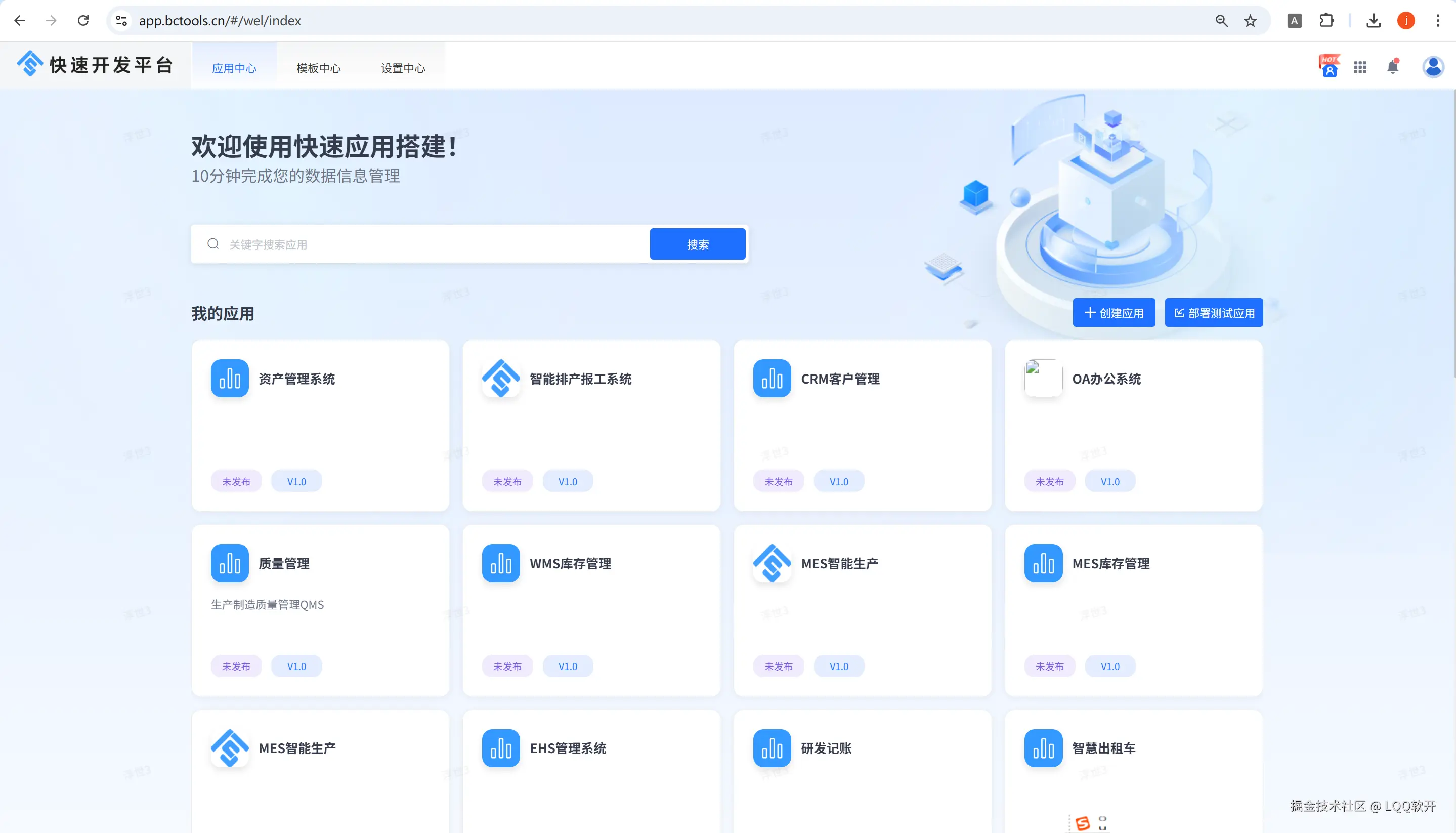Click the browser extensions puzzle icon

click(1326, 21)
